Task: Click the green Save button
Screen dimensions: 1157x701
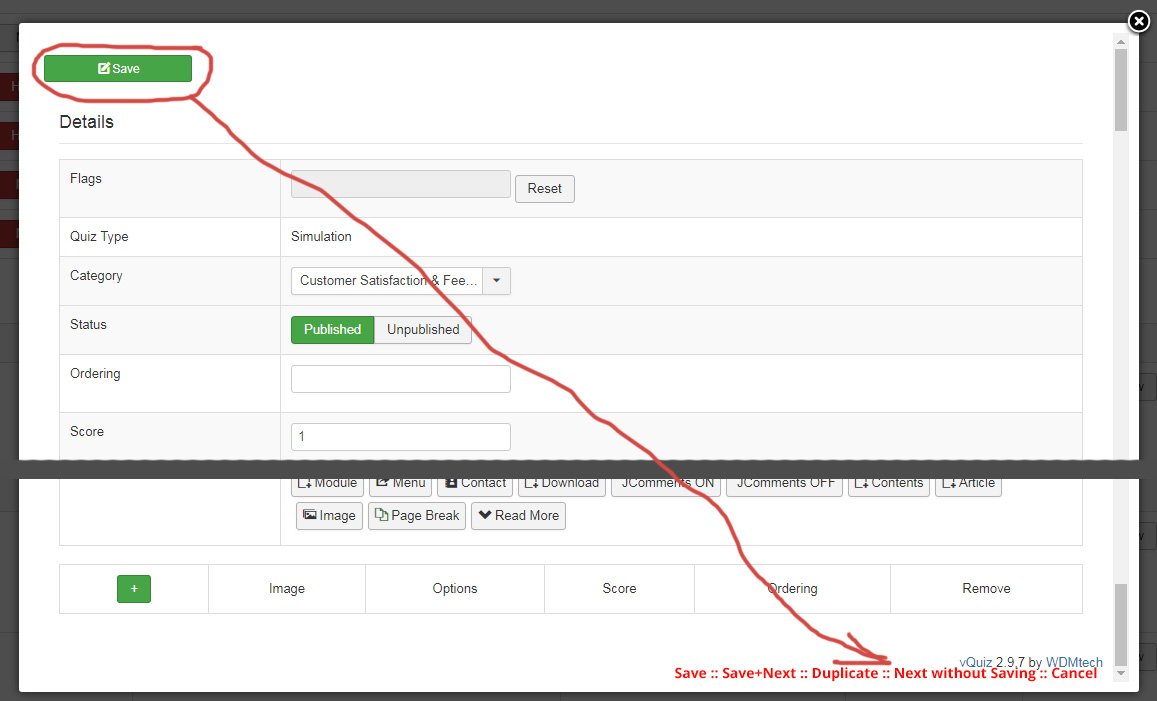Action: 118,68
